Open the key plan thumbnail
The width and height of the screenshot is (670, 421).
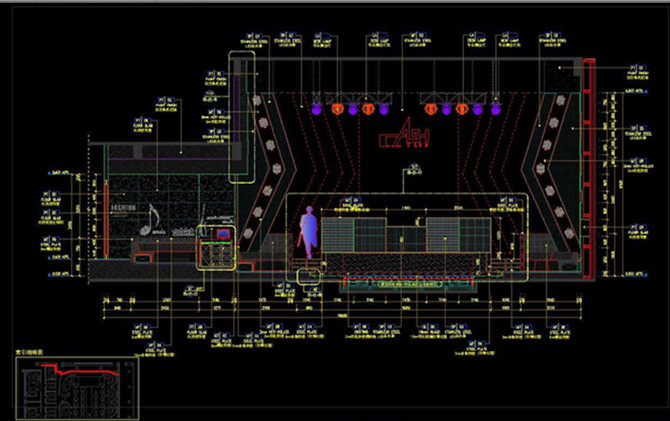pos(77,388)
